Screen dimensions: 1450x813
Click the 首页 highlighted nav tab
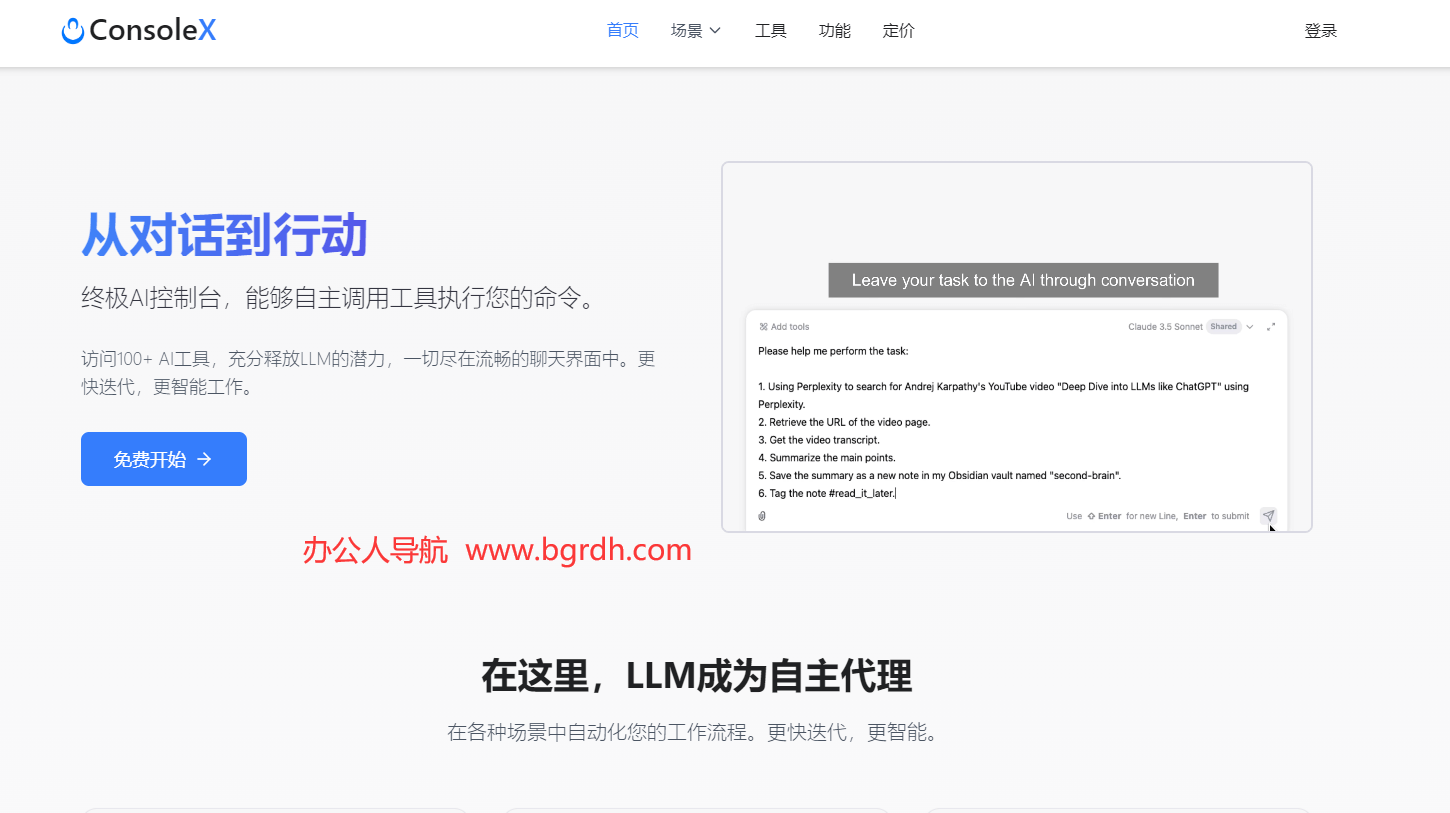click(622, 30)
